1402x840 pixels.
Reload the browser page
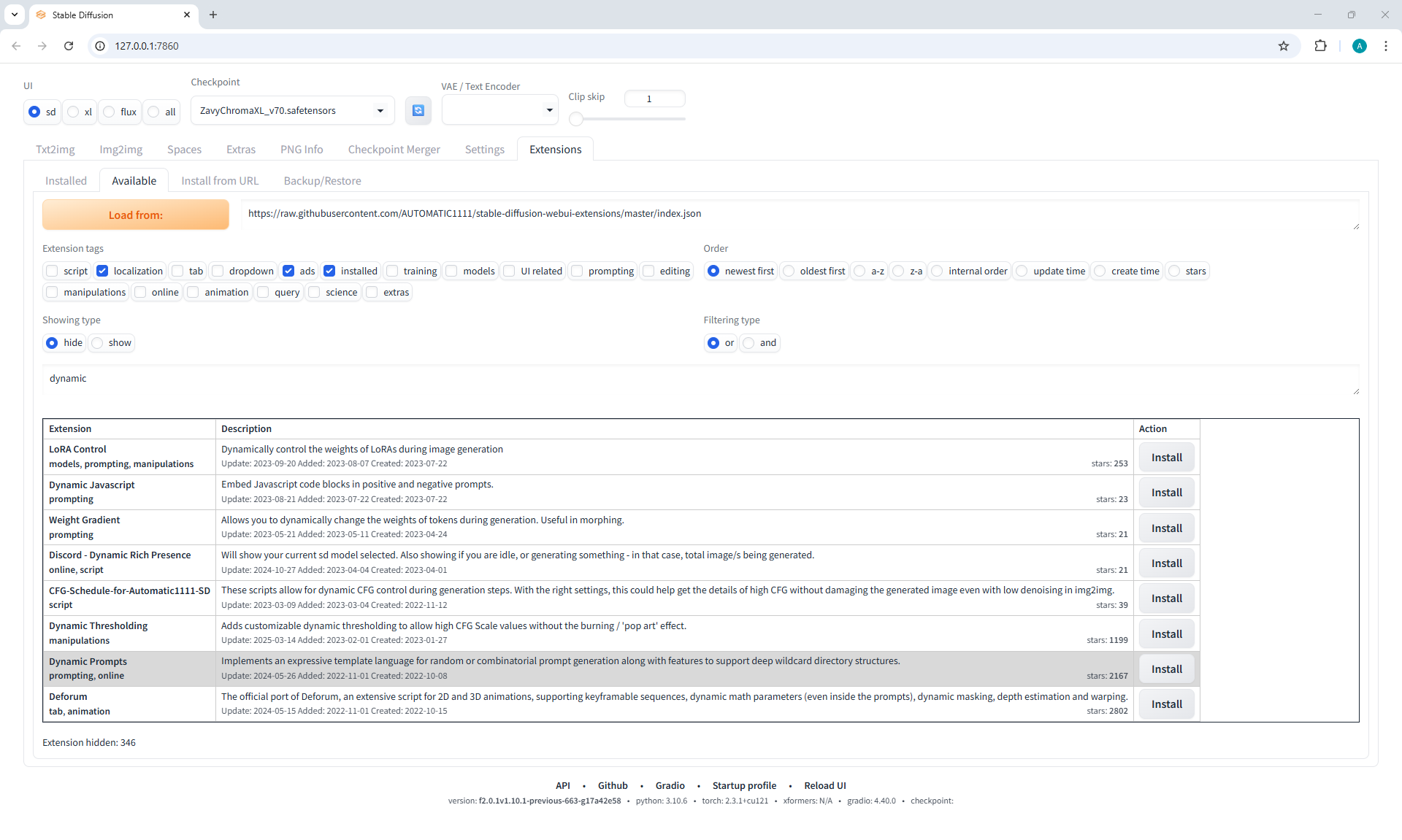[x=69, y=46]
